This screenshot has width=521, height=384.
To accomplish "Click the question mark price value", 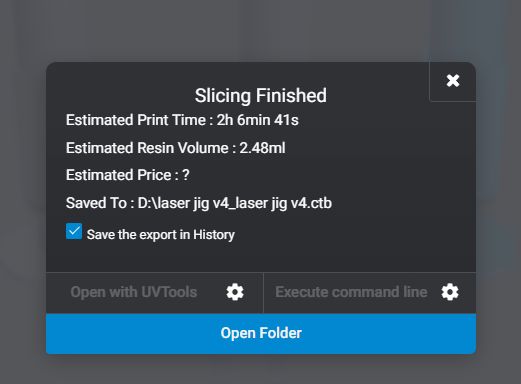I will tap(186, 175).
